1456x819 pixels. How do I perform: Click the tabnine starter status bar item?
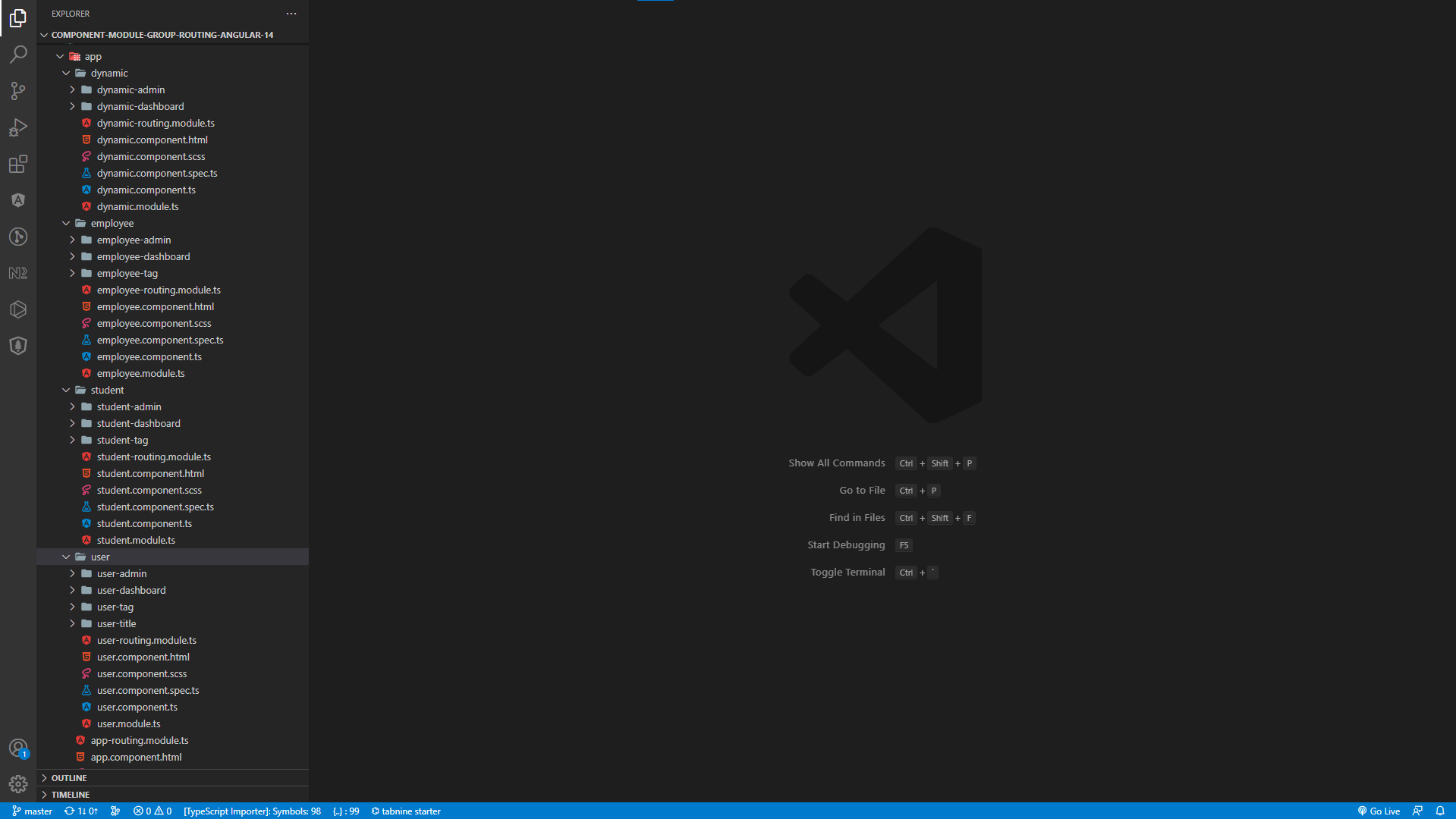coord(405,811)
